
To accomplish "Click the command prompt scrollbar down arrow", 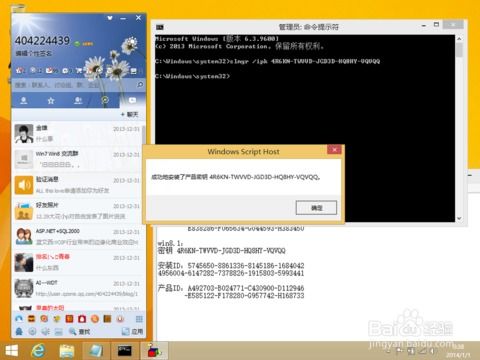I will click(x=459, y=218).
